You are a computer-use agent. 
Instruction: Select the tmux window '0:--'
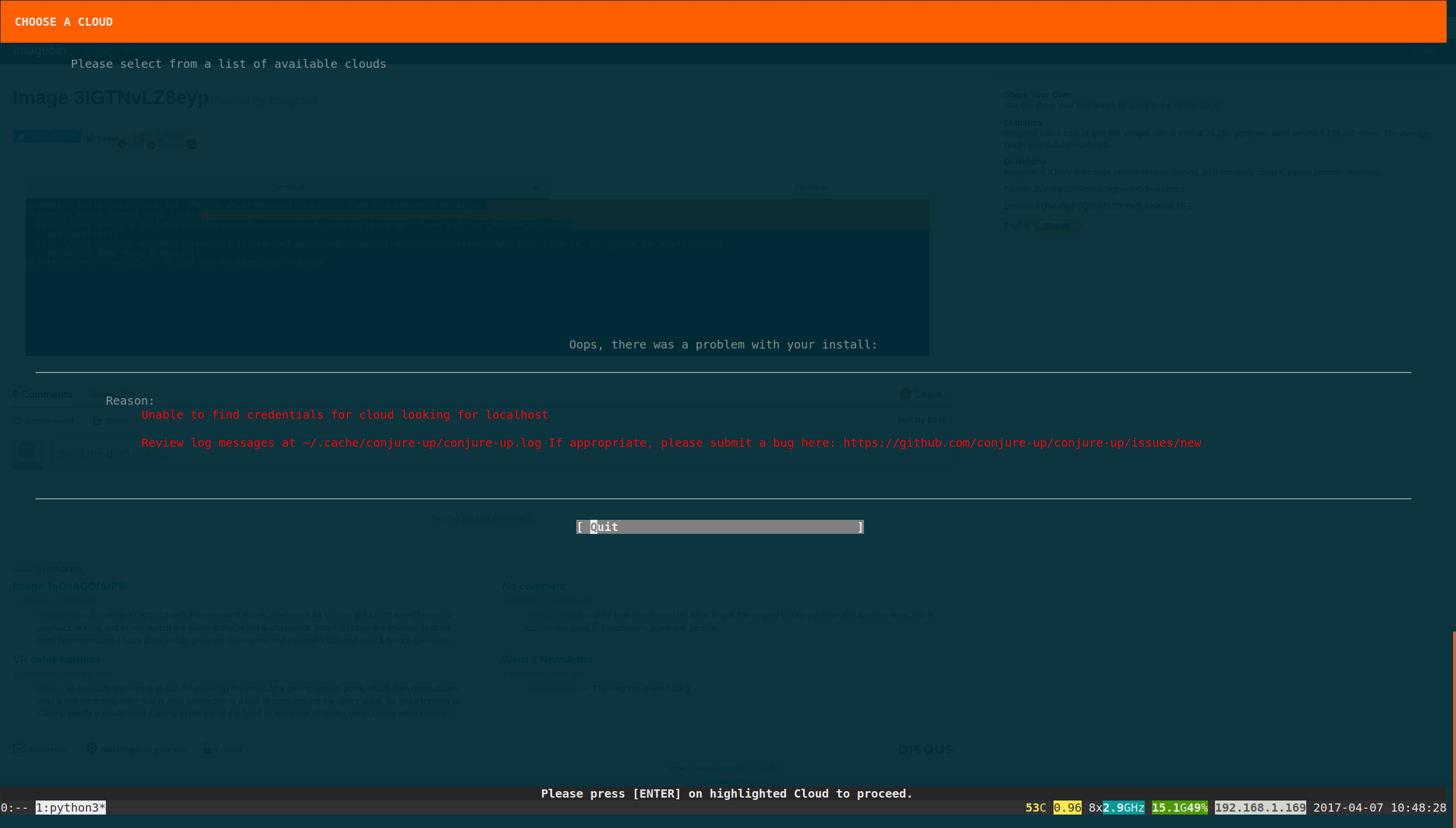pyautogui.click(x=15, y=808)
